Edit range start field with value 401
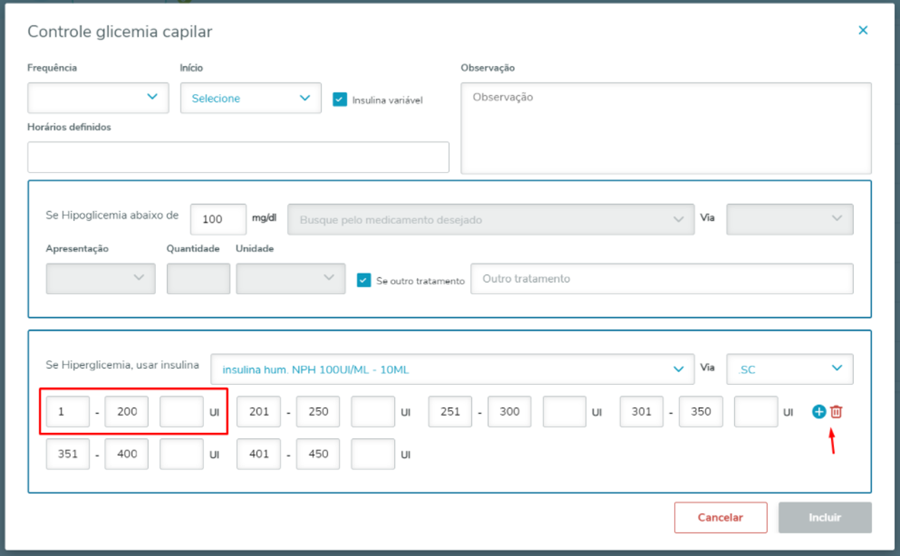Image resolution: width=900 pixels, height=556 pixels. (x=259, y=454)
